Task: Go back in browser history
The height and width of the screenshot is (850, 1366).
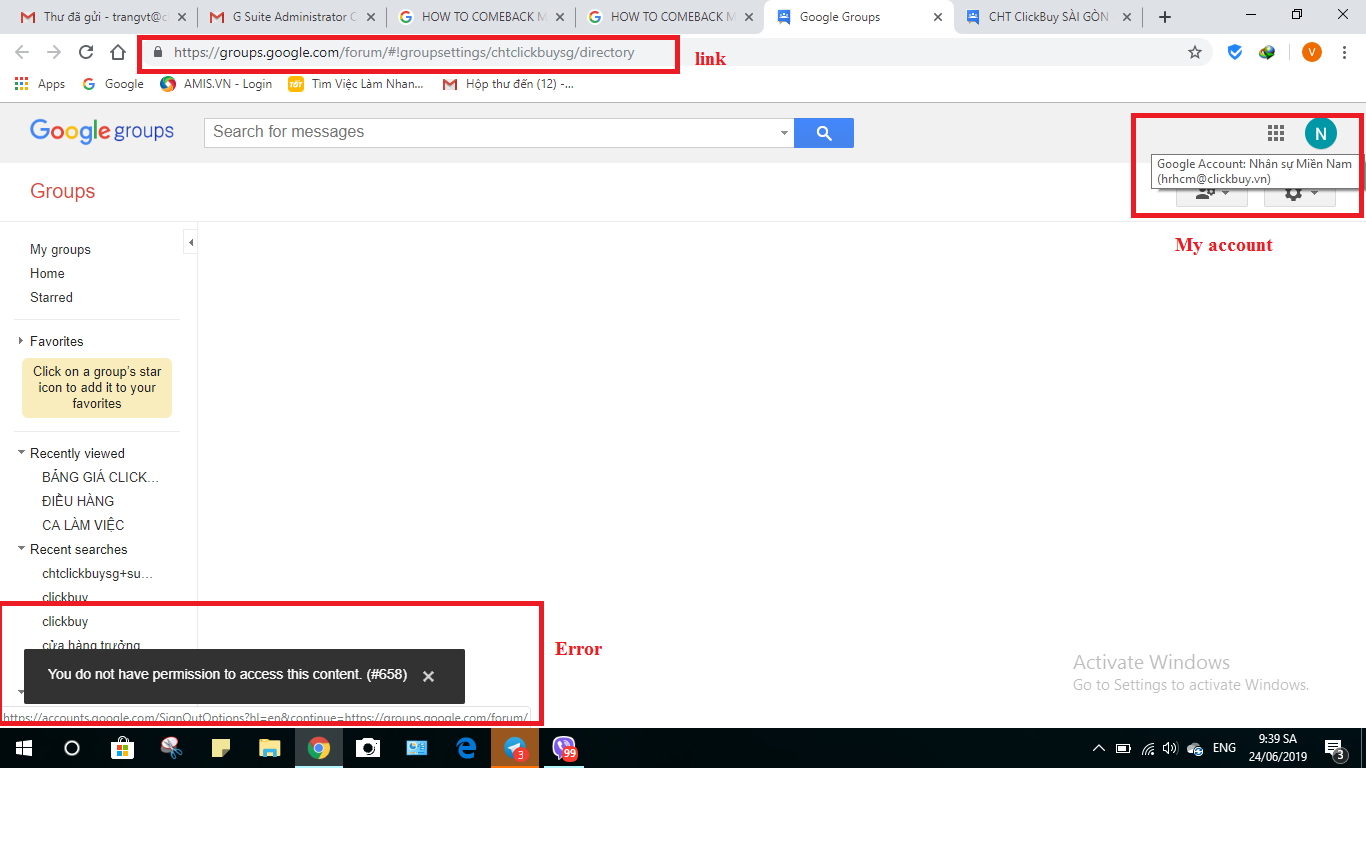Action: click(22, 53)
